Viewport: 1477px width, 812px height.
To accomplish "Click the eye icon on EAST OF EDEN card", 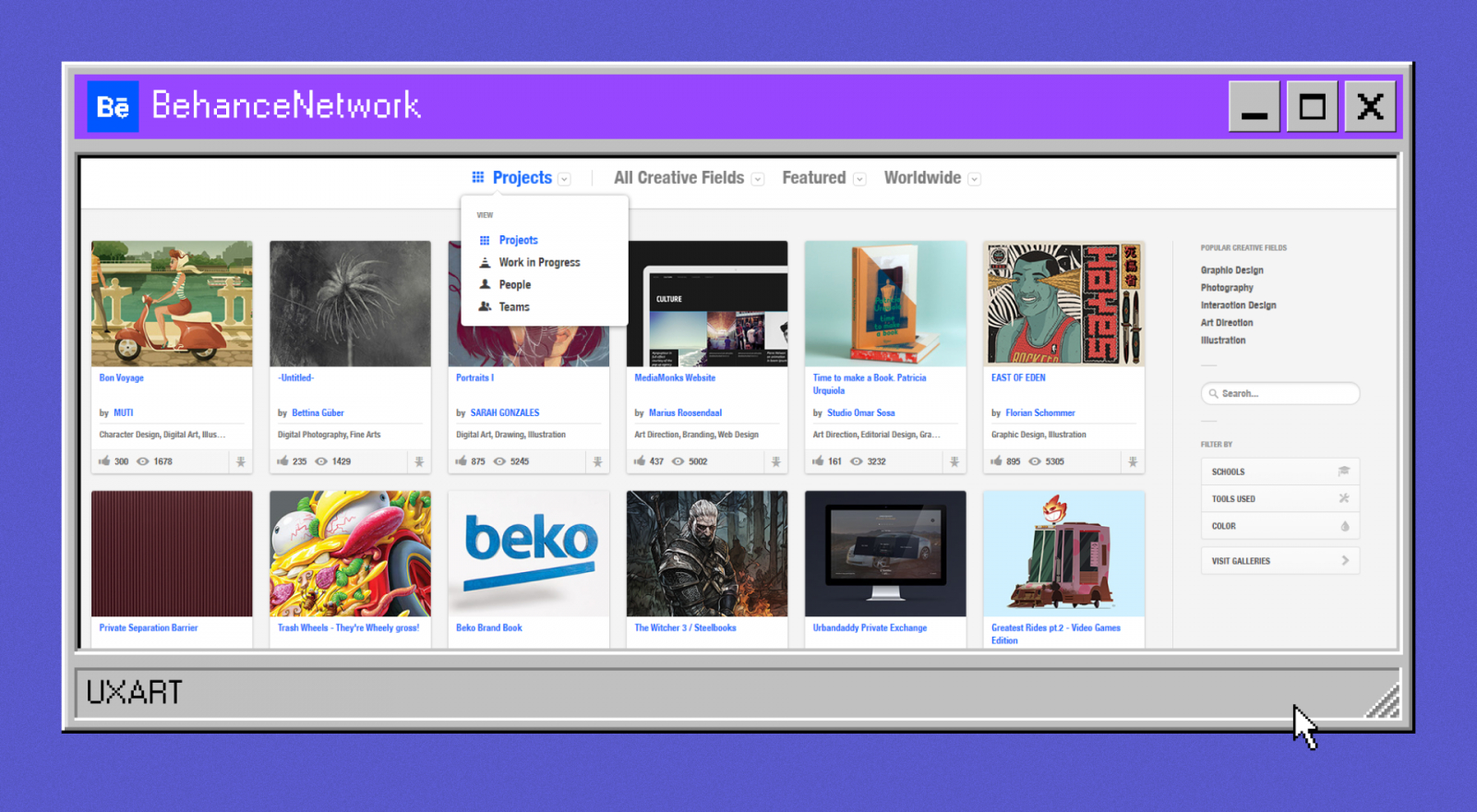I will click(1035, 461).
